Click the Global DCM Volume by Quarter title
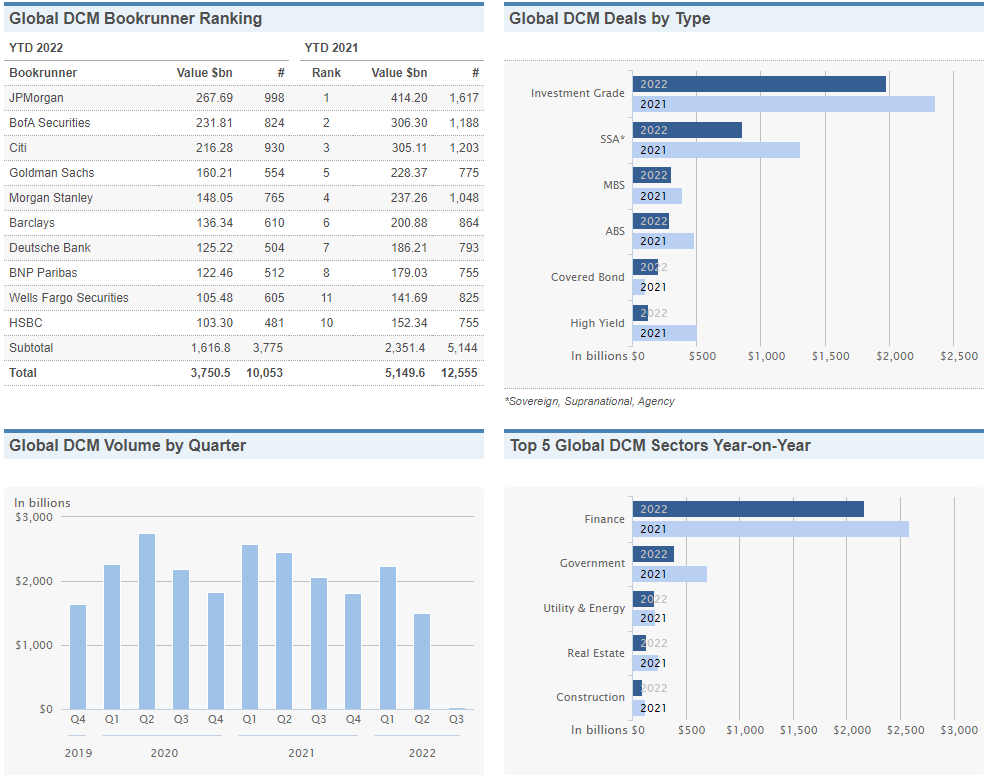Image resolution: width=991 pixels, height=779 pixels. coord(128,445)
